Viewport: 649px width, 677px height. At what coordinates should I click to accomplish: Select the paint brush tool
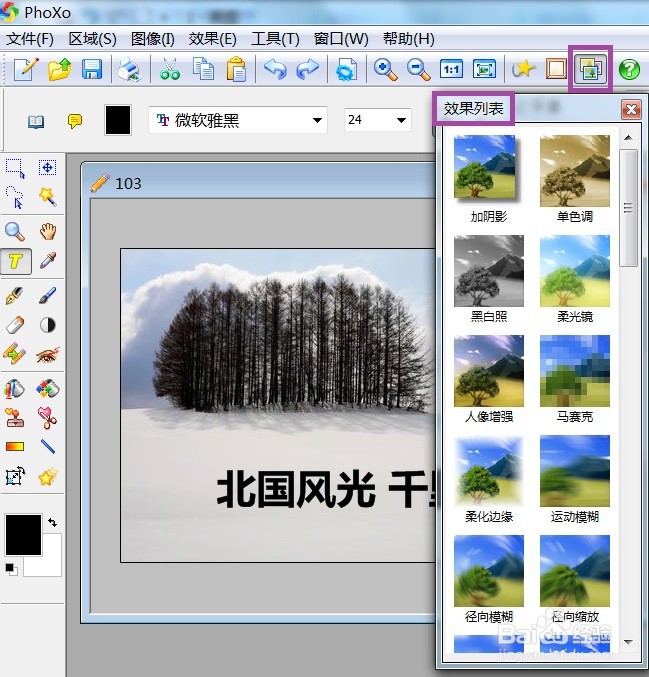pos(47,295)
